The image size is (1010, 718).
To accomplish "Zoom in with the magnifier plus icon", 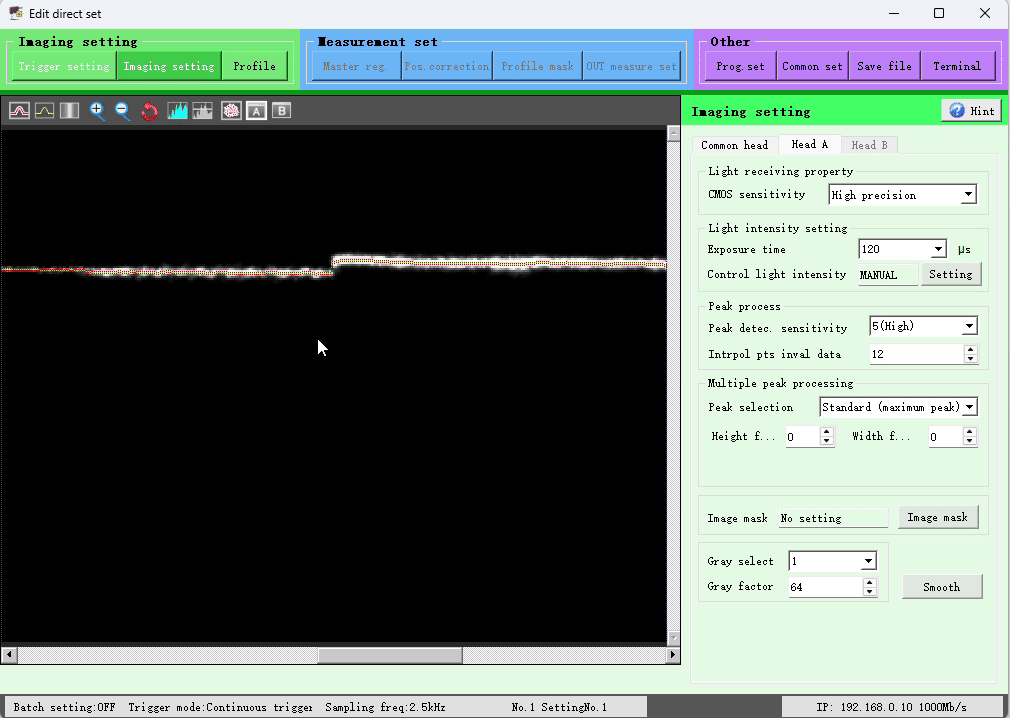I will 97,111.
